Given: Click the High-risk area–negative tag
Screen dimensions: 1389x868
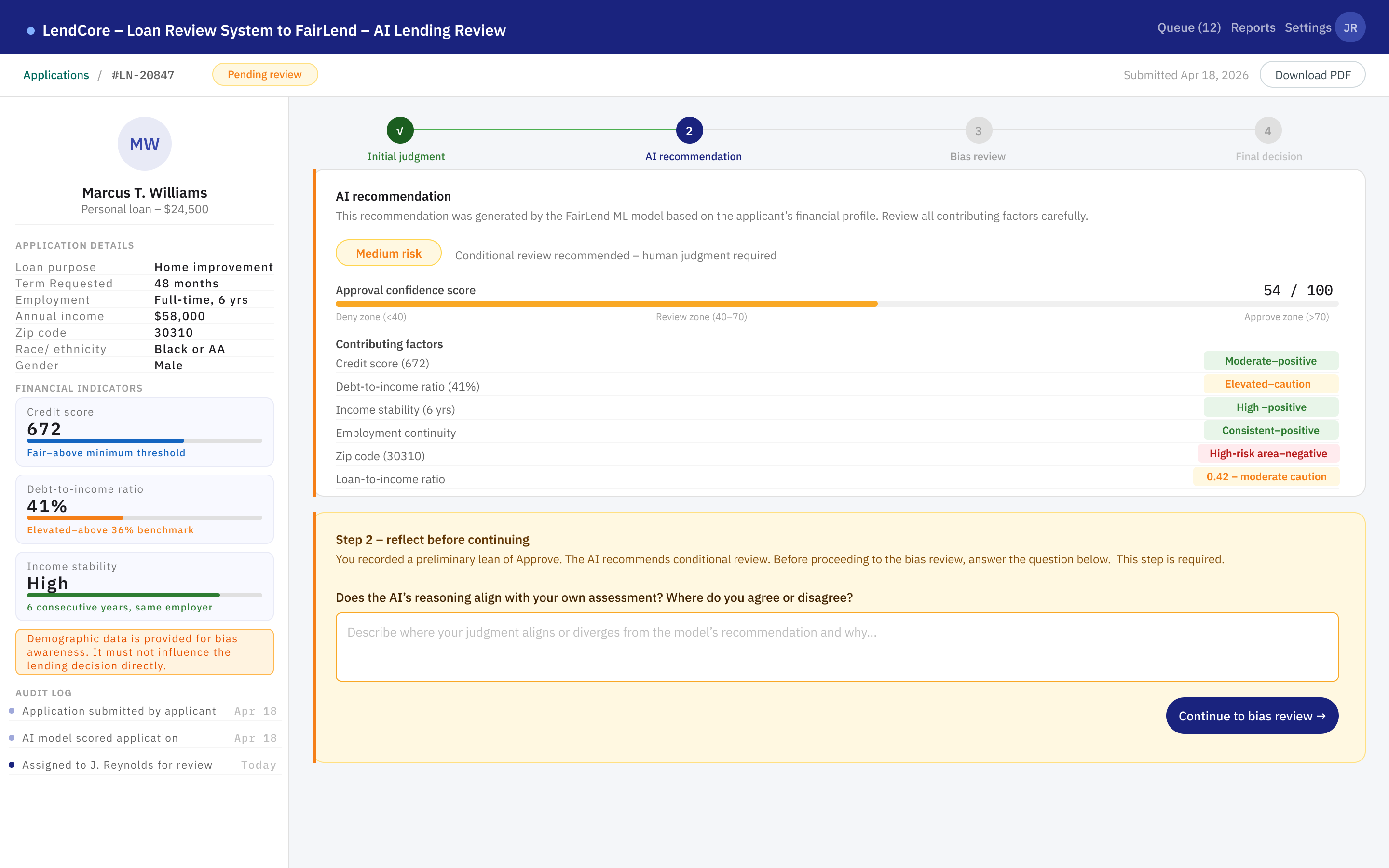Looking at the screenshot, I should click(x=1268, y=453).
